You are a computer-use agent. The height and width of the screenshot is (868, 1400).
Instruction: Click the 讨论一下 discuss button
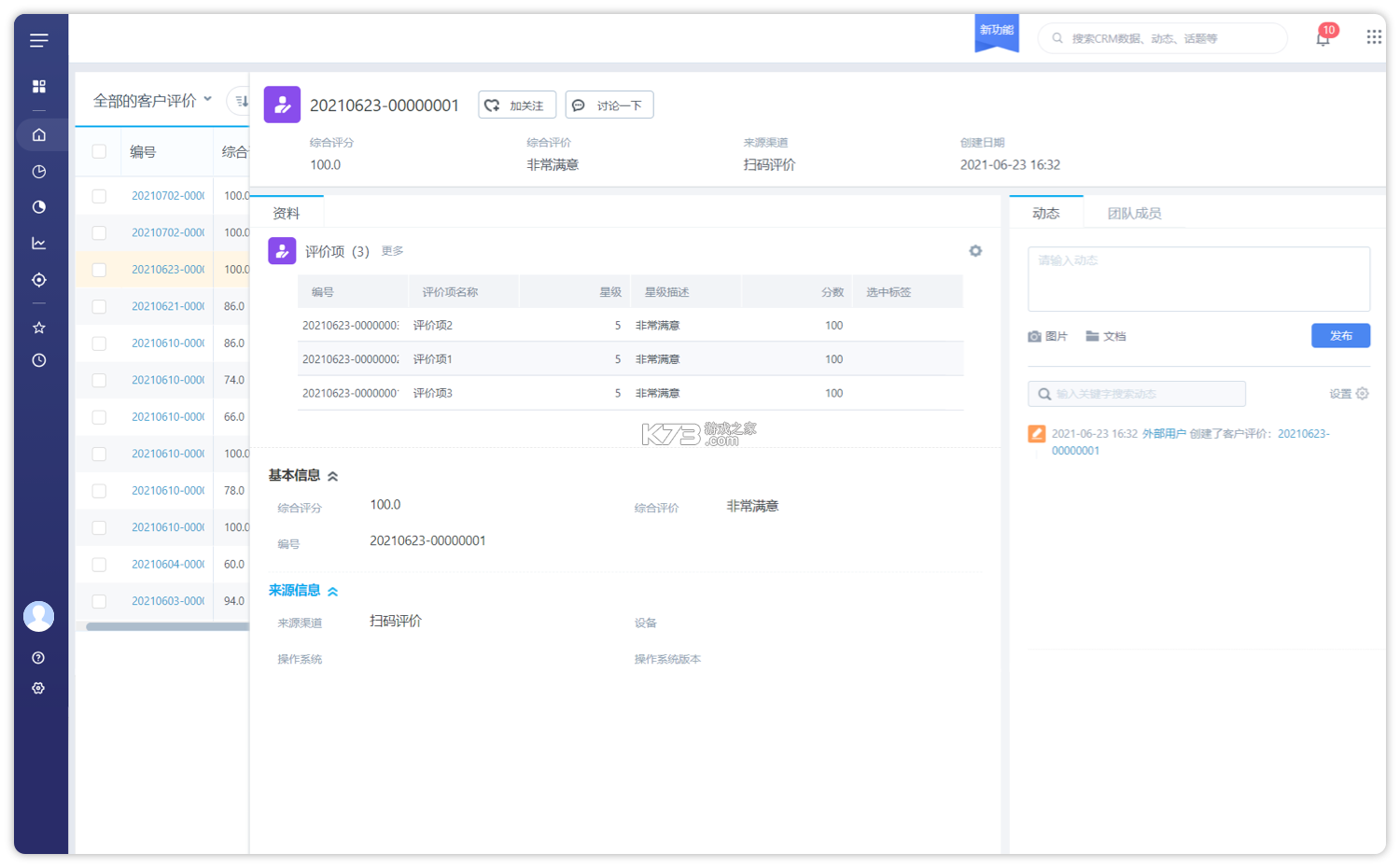coord(609,105)
